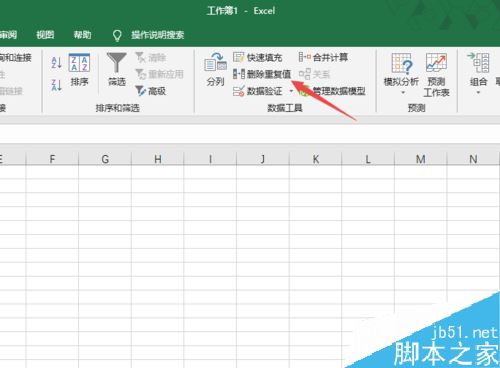Image resolution: width=500 pixels, height=368 pixels.
Task: Expand the 数据验证 dropdown arrow
Action: click(291, 91)
